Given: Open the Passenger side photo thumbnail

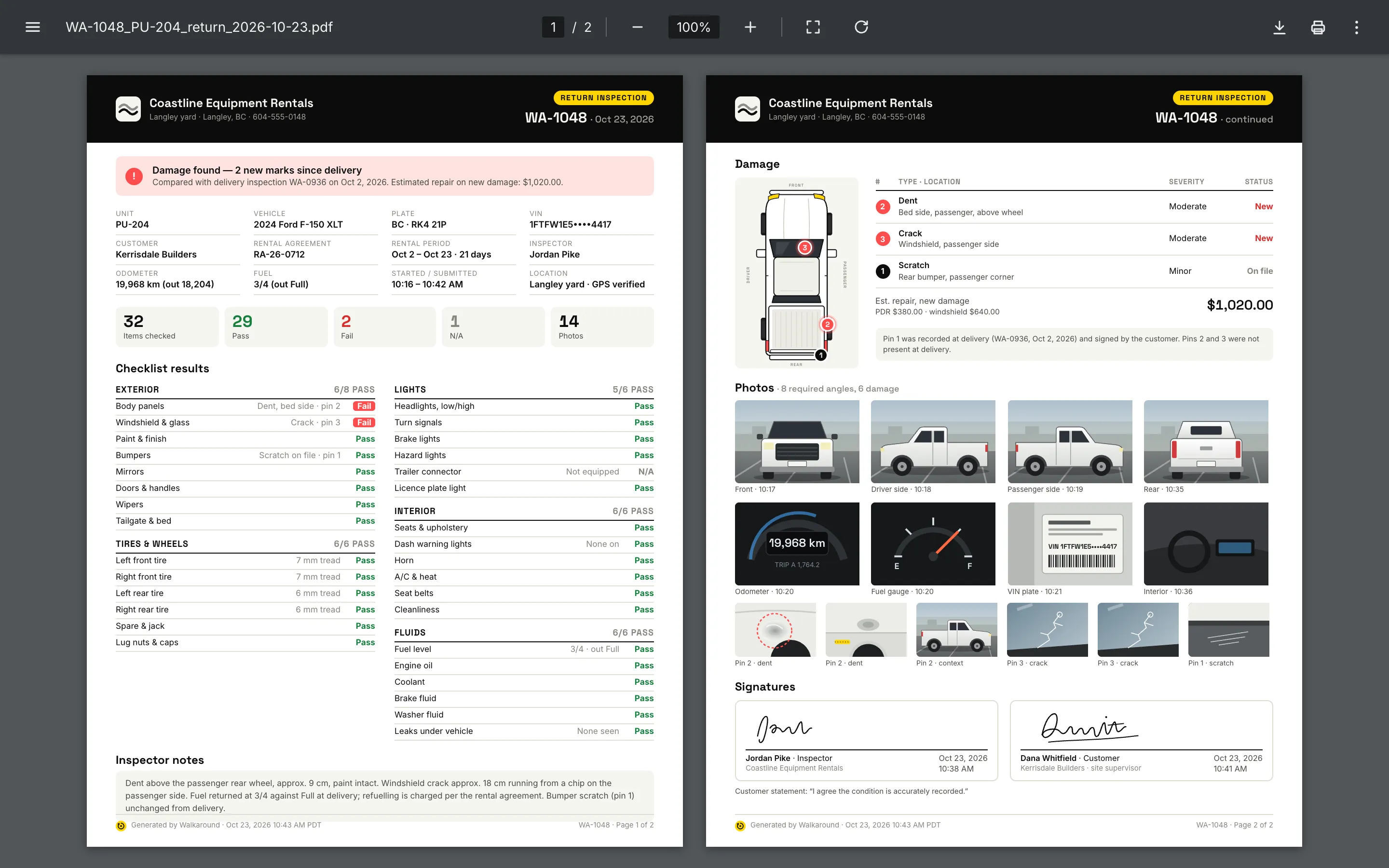Looking at the screenshot, I should click(x=1069, y=441).
